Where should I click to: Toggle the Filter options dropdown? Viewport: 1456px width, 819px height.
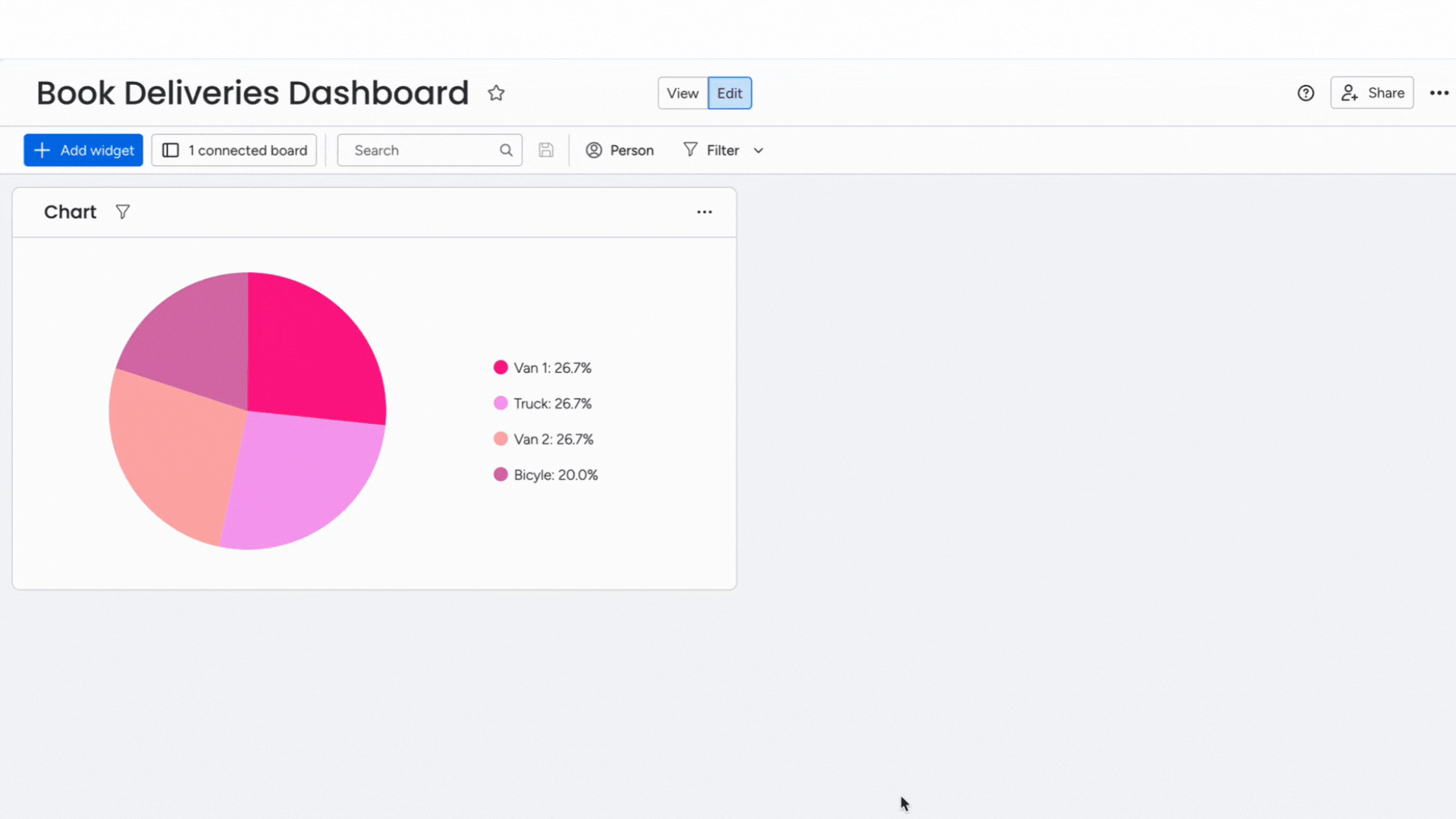tap(758, 150)
